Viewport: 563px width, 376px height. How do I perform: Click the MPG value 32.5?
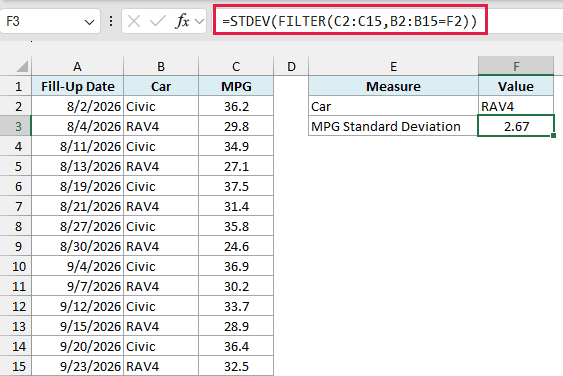(236, 366)
